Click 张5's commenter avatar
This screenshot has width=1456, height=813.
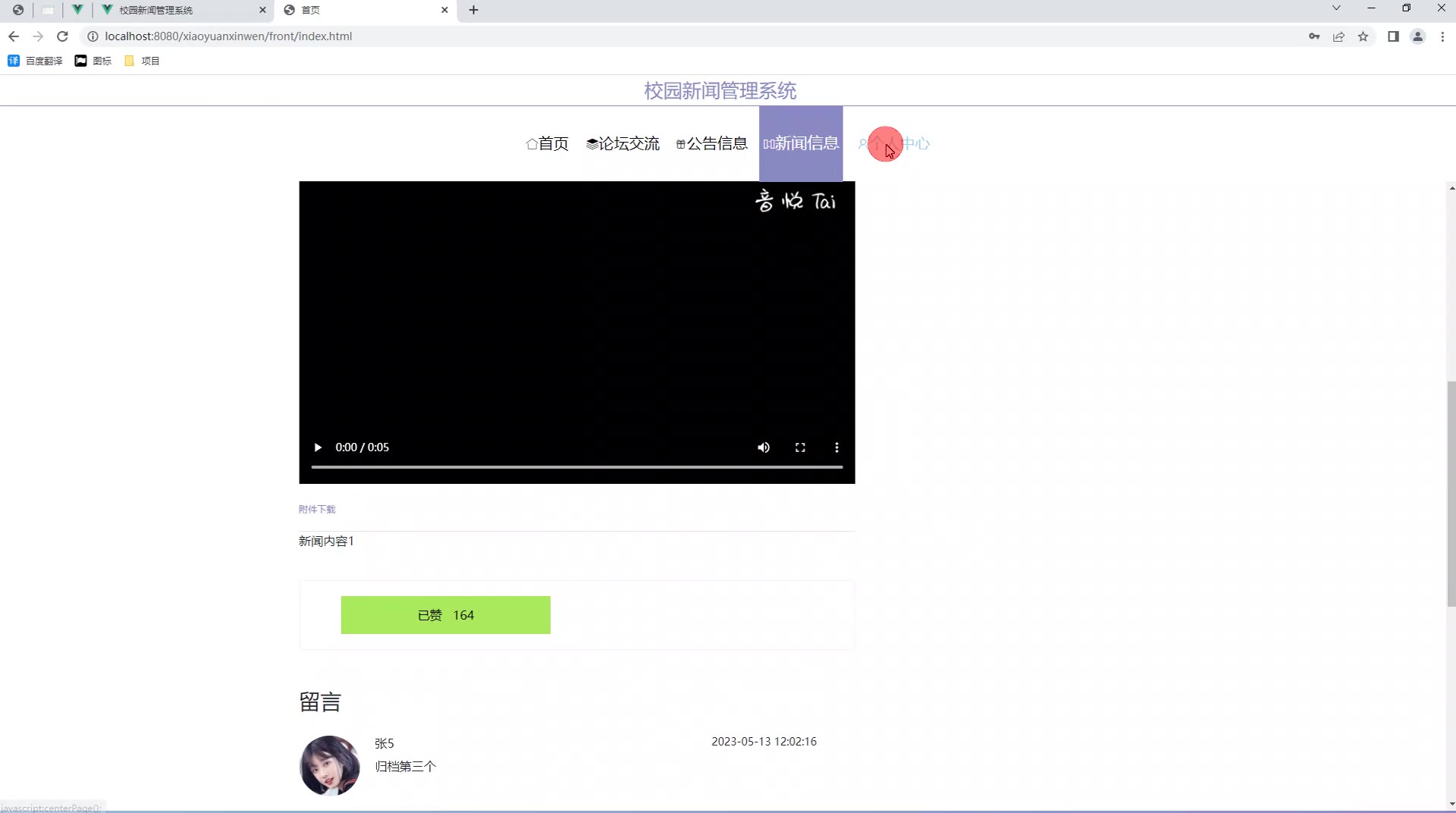330,765
